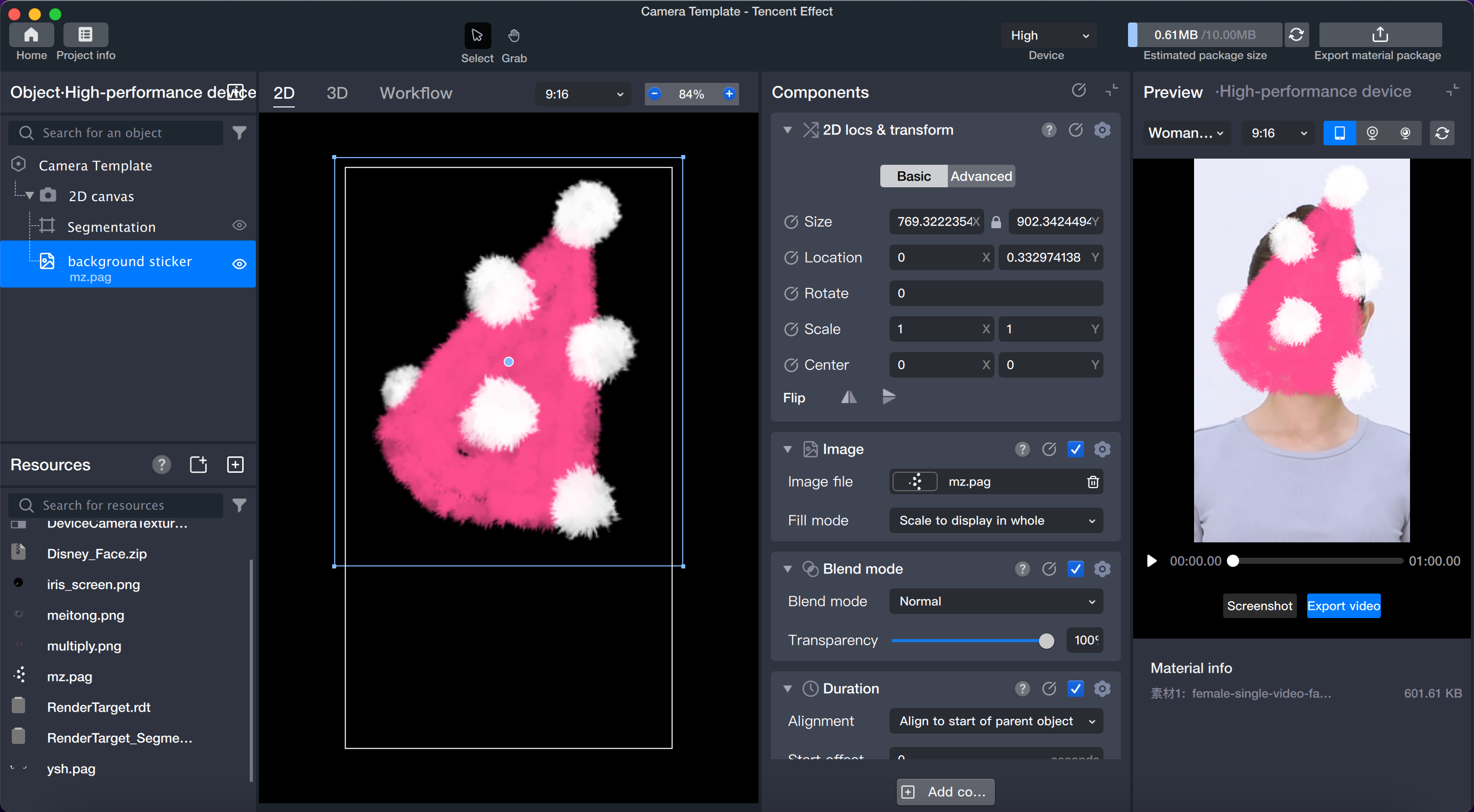The width and height of the screenshot is (1474, 812).
Task: Open the Device quality High dropdown
Action: 1048,35
